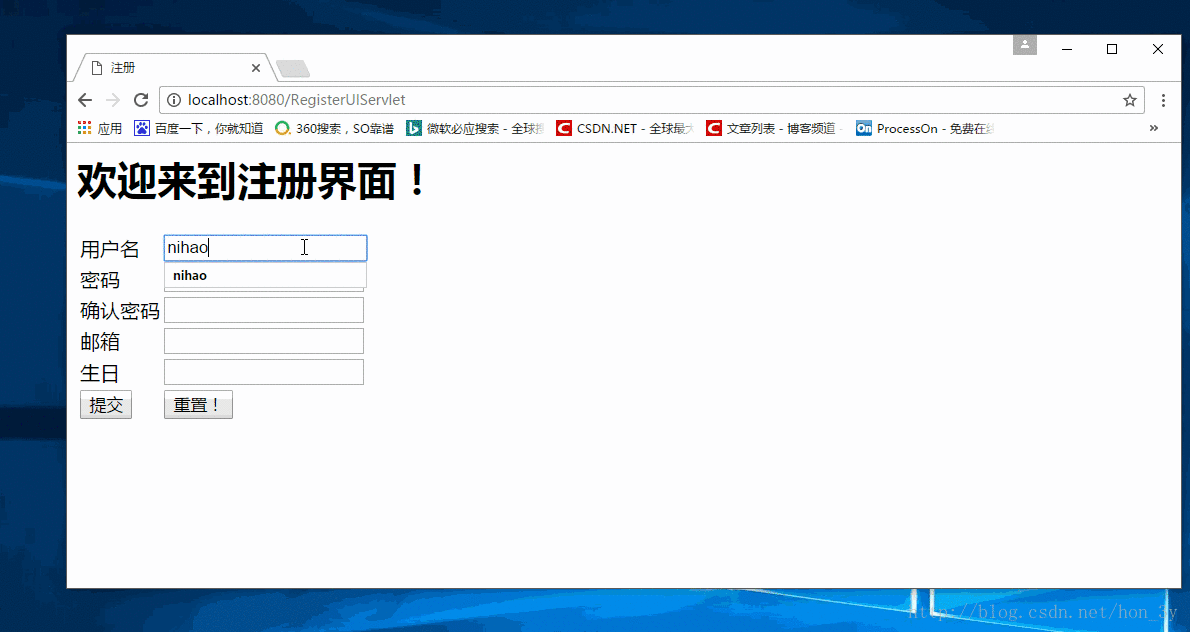Click the 欢迎来到注册界面！ heading
The width and height of the screenshot is (1190, 632).
tap(253, 183)
